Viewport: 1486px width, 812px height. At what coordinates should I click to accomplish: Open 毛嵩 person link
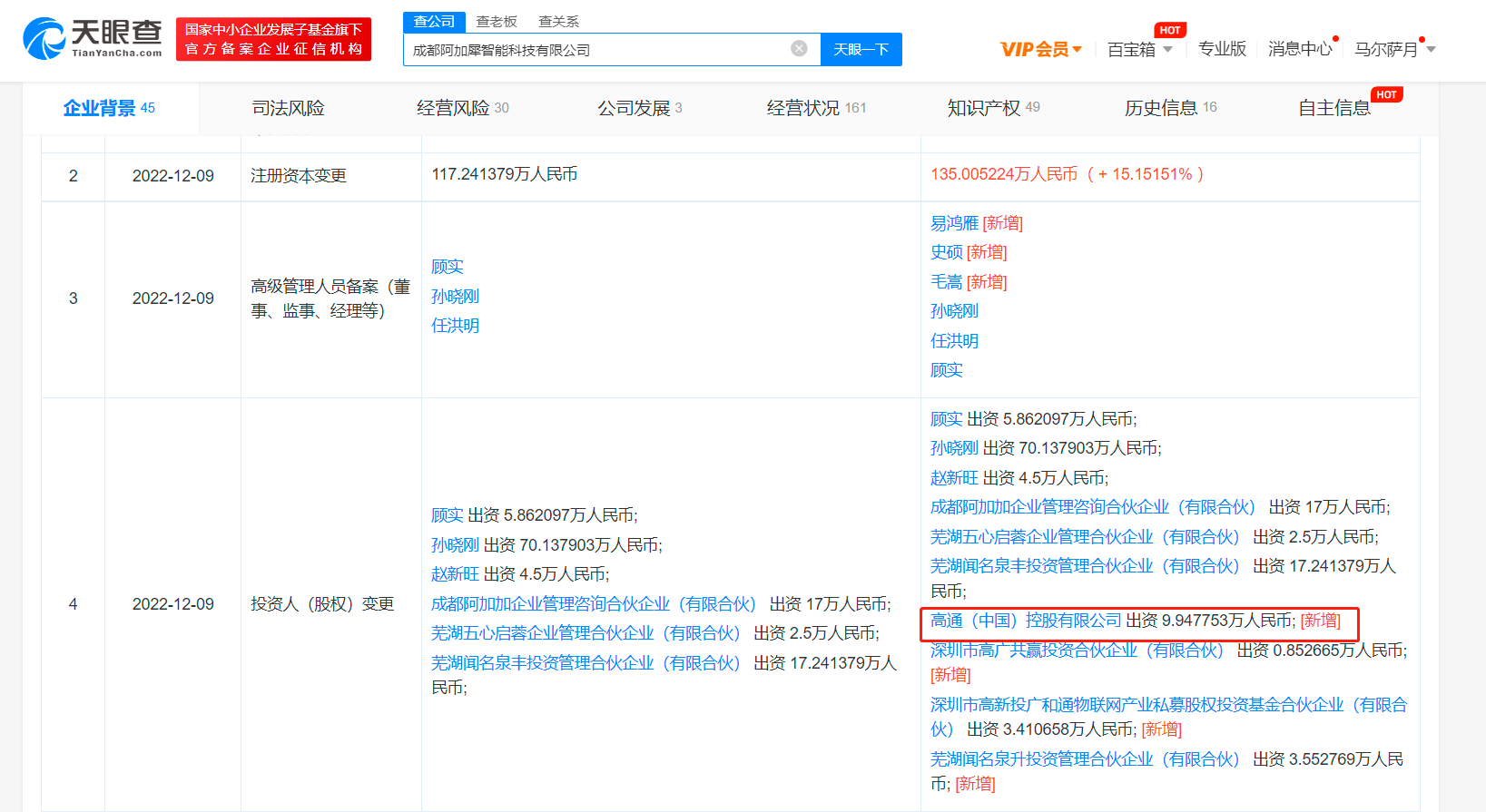946,282
